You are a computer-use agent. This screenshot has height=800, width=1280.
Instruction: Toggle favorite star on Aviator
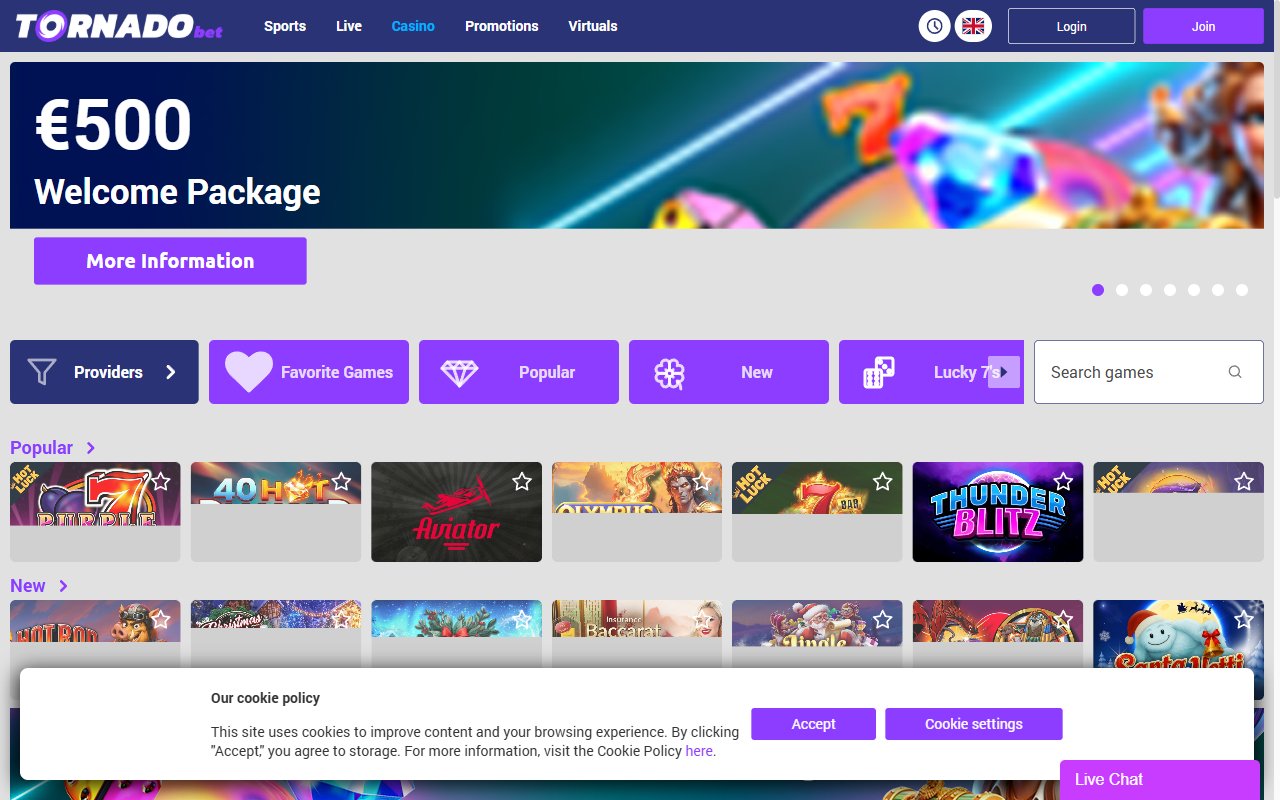click(522, 482)
